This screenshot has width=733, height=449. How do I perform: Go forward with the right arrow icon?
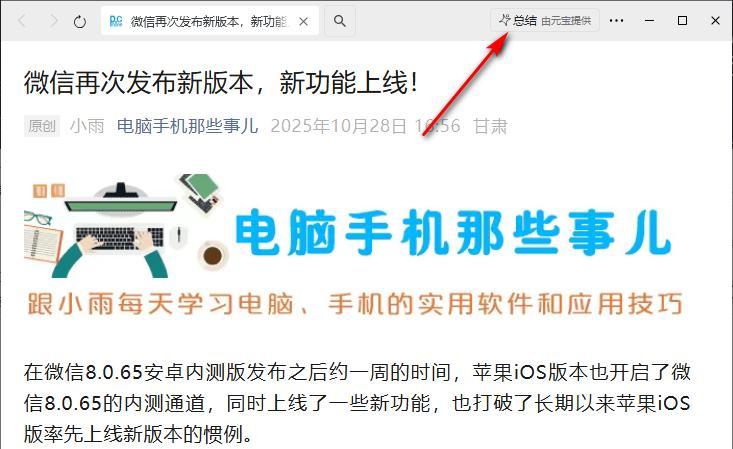pos(53,21)
